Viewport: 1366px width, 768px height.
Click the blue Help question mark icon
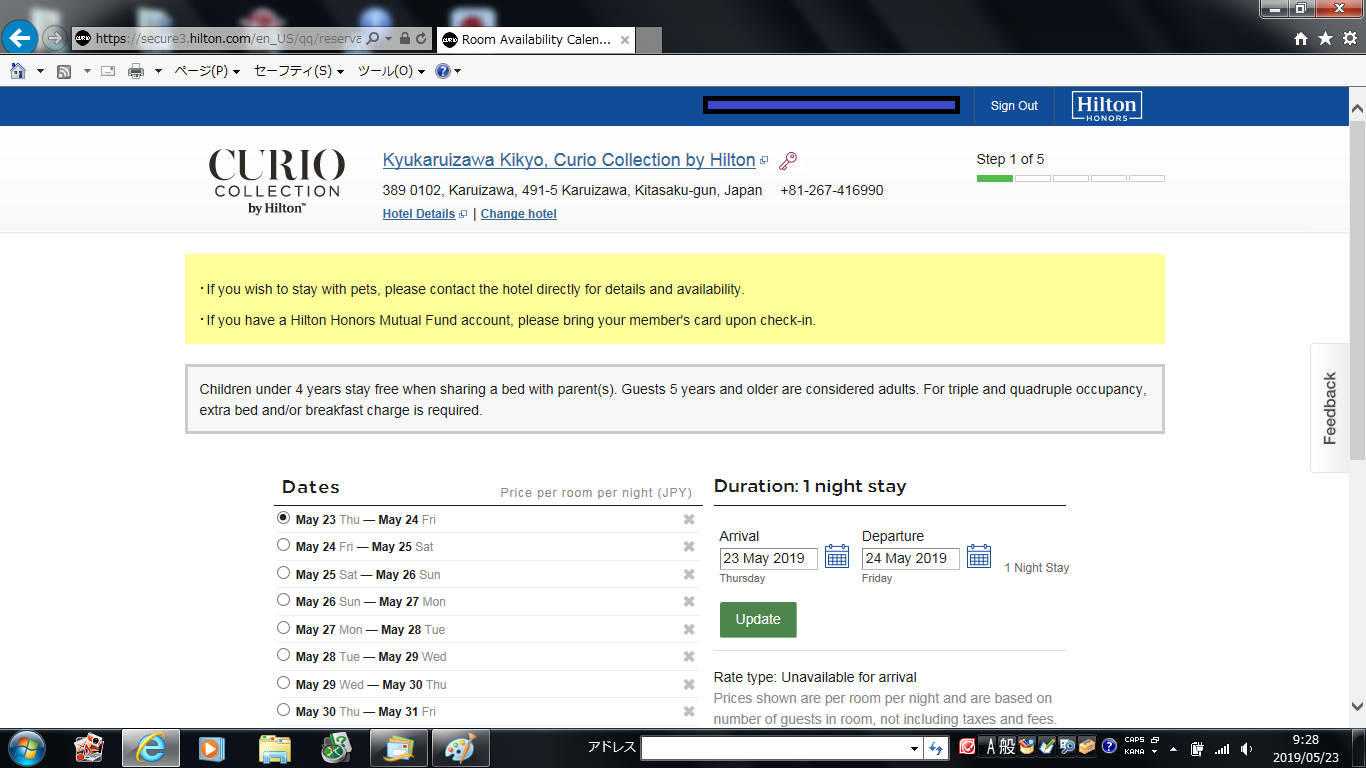pos(443,71)
